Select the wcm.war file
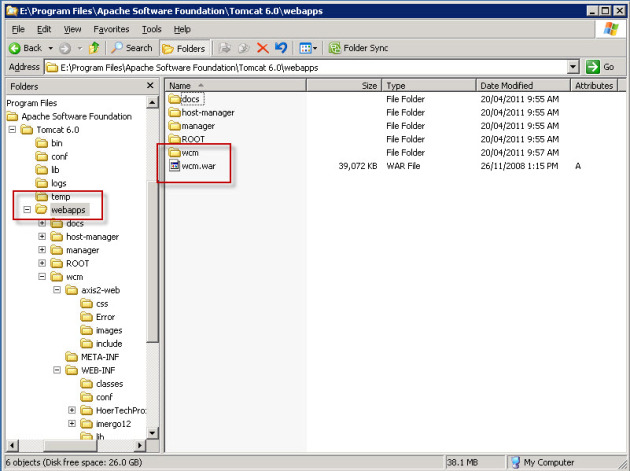Image resolution: width=630 pixels, height=471 pixels. pos(192,166)
